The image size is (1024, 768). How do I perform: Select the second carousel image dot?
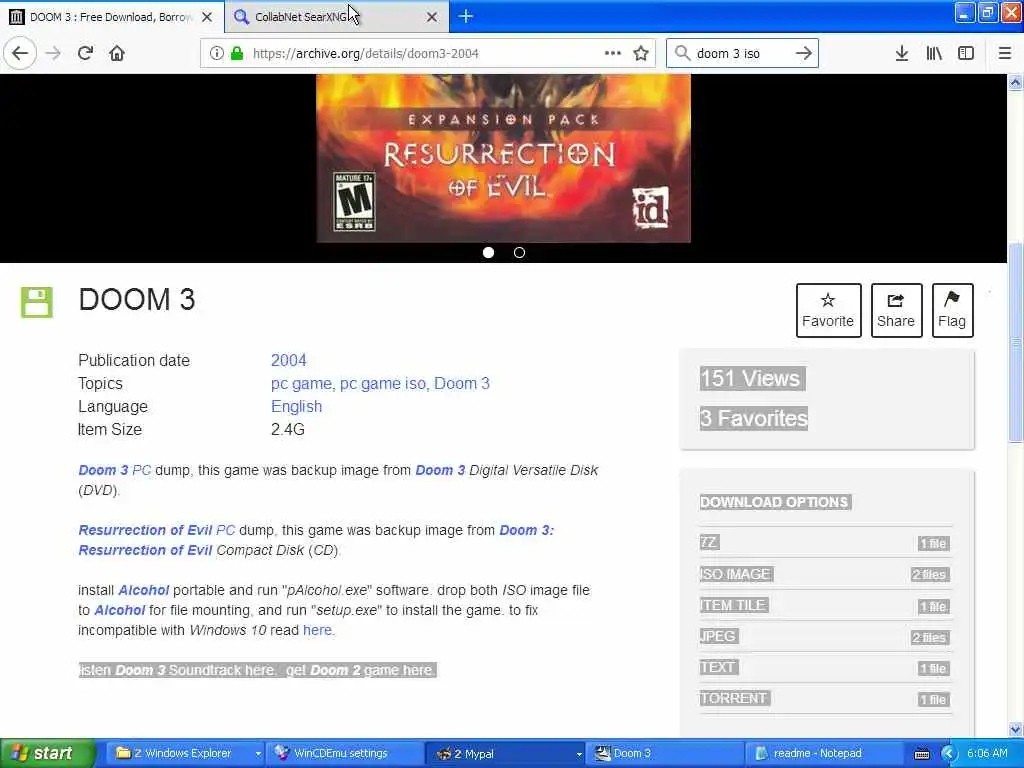pos(519,253)
